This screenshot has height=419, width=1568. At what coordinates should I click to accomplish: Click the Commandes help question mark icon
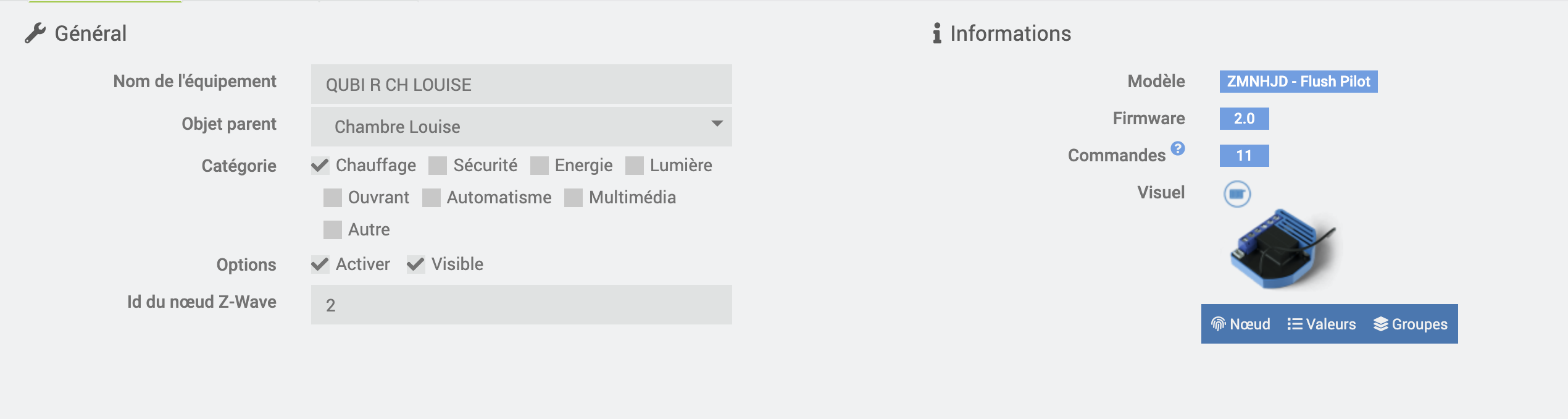coord(1178,148)
